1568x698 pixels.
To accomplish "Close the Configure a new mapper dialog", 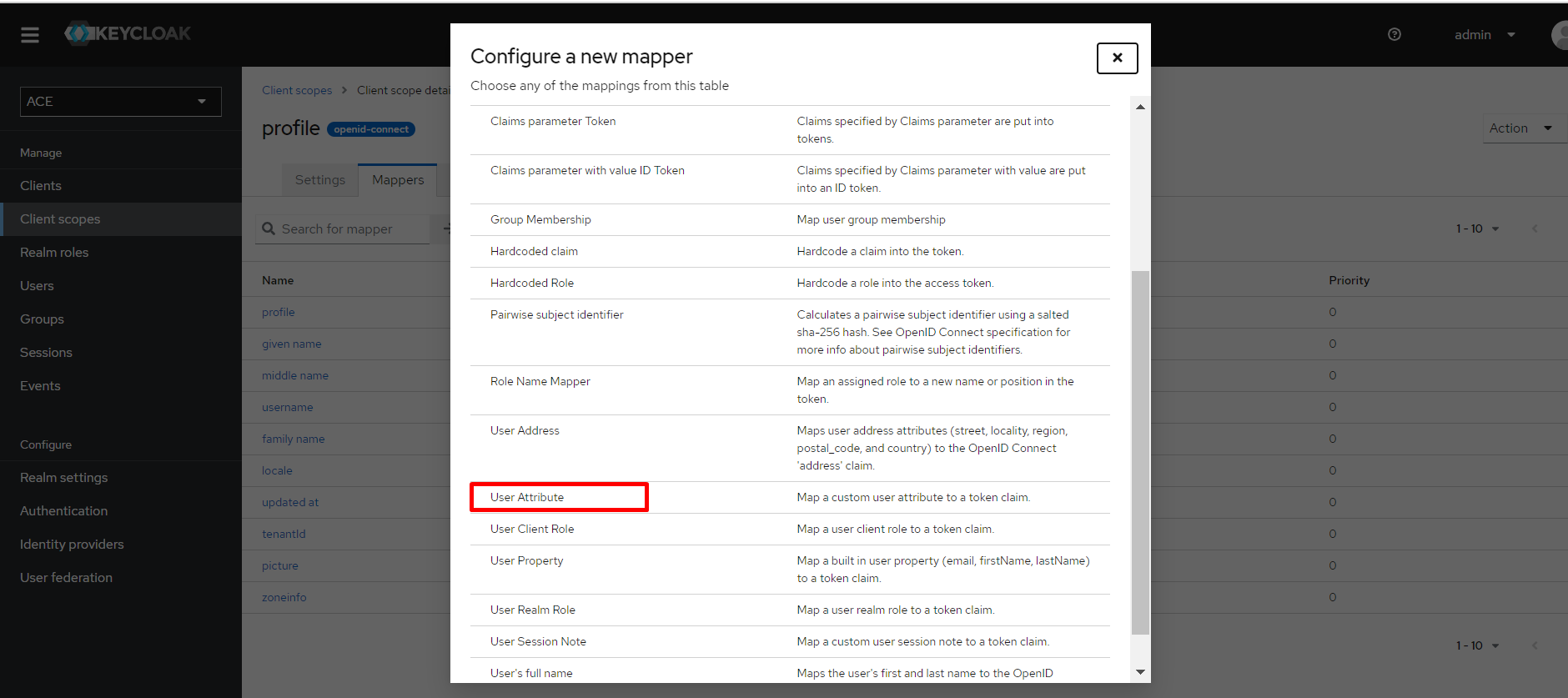I will point(1117,58).
